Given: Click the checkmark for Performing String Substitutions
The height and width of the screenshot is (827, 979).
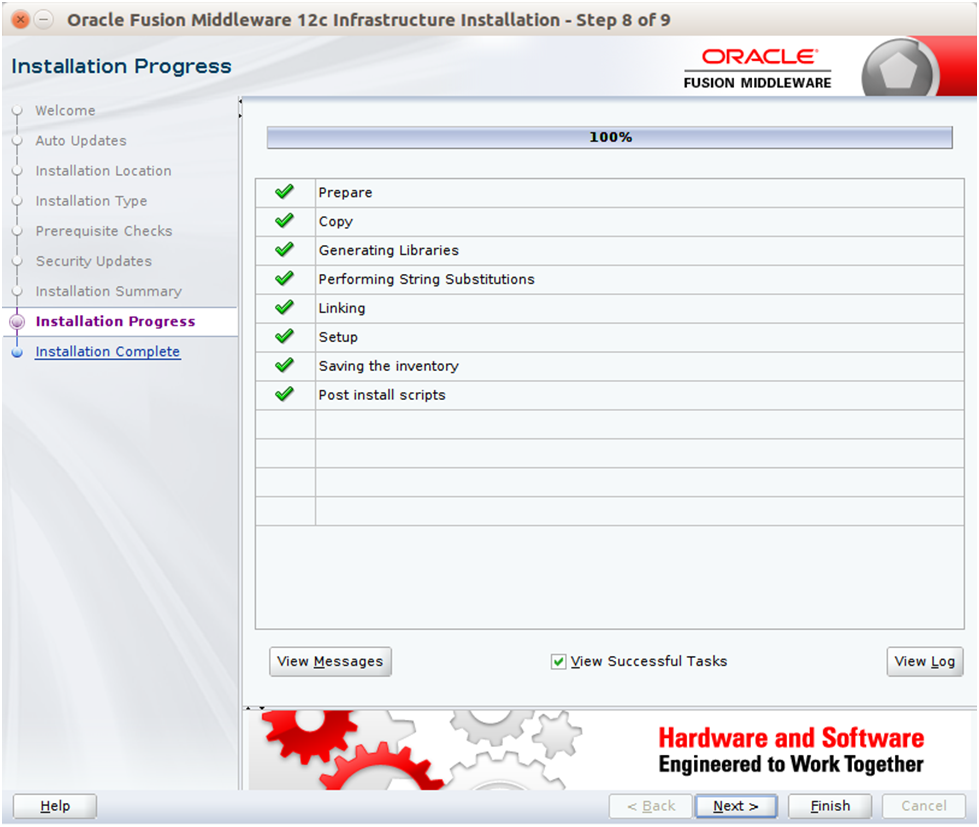Looking at the screenshot, I should 284,278.
